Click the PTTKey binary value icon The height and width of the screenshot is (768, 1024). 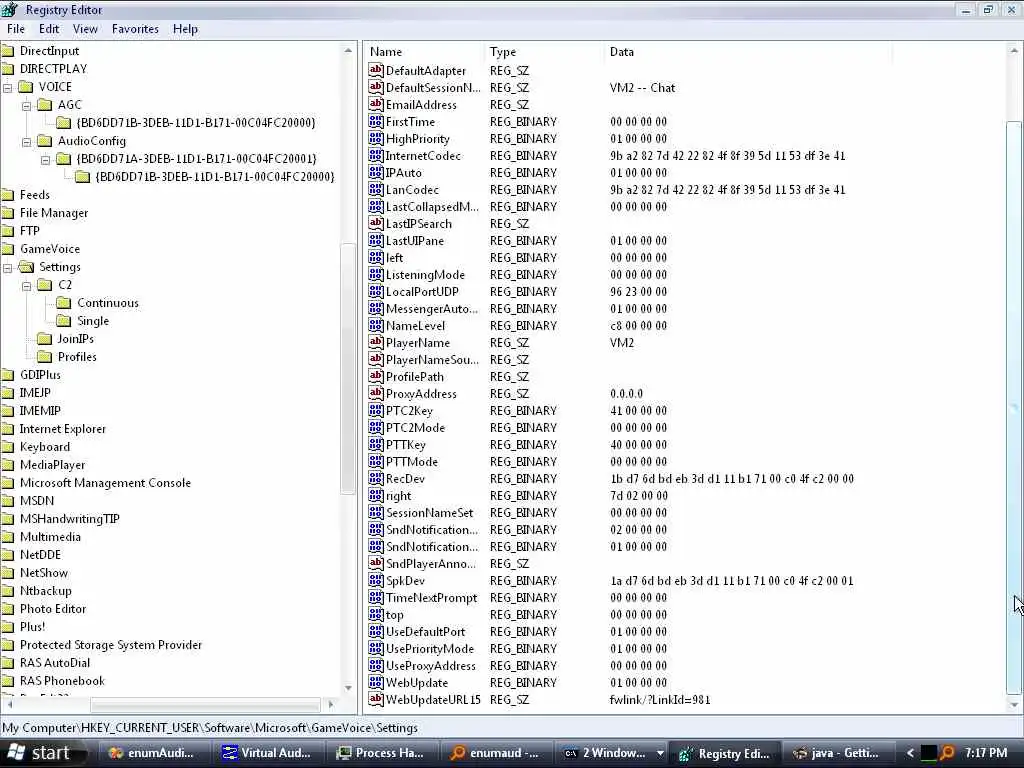tap(376, 444)
